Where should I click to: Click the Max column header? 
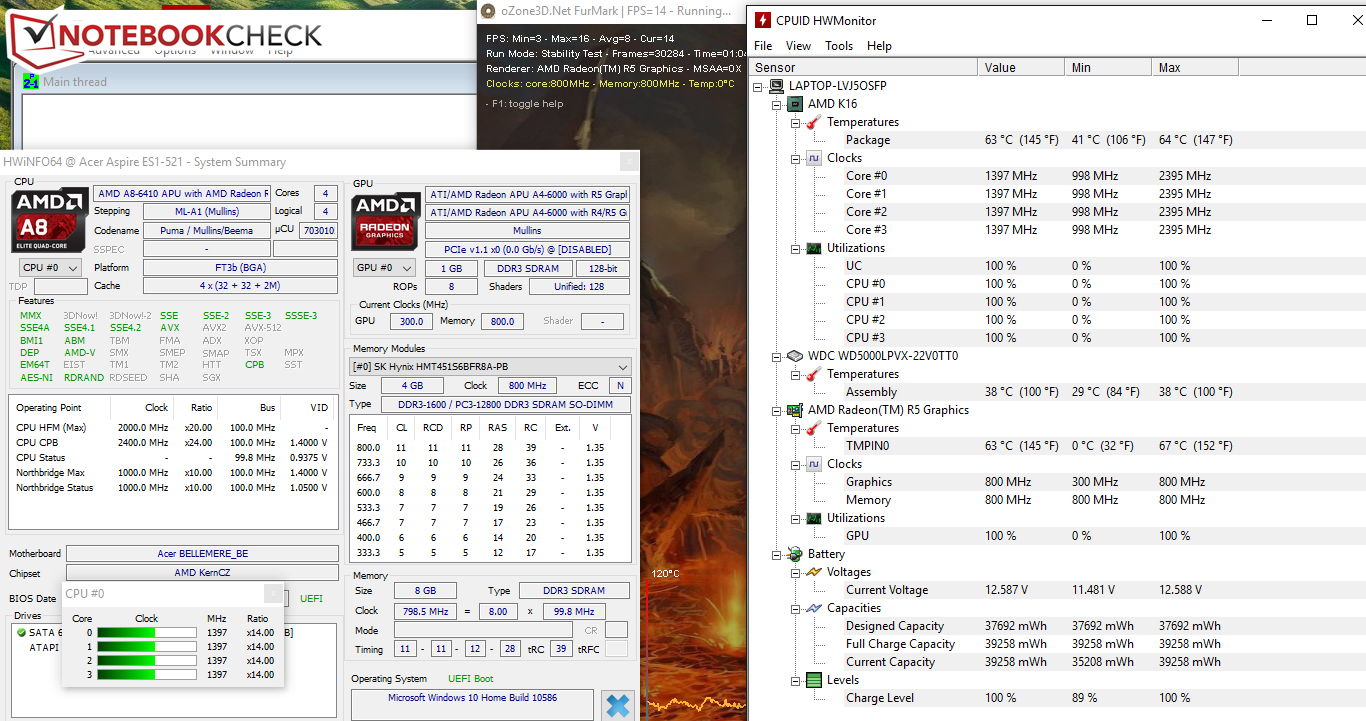[x=1194, y=67]
